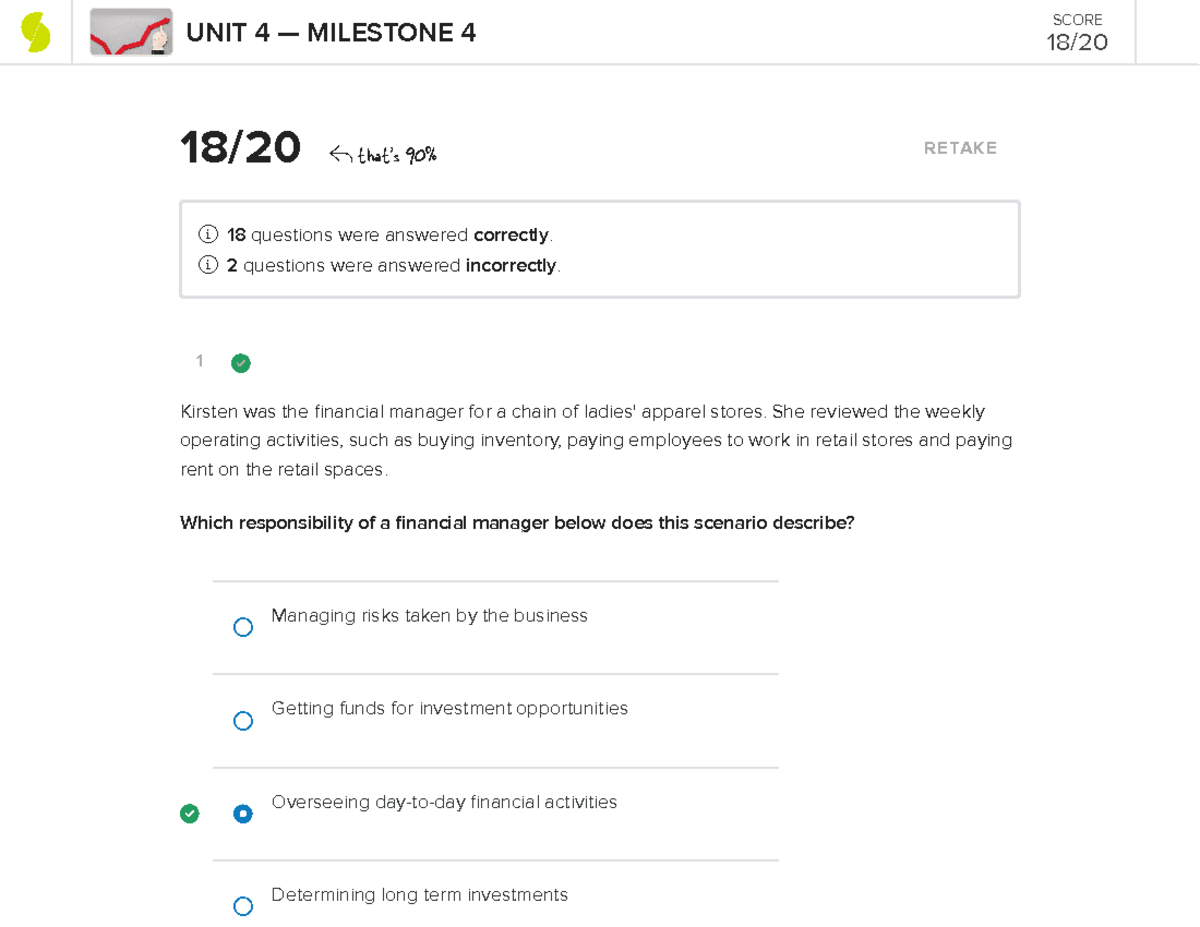The image size is (1200, 927).
Task: Open the Milestone 4 chart thumbnail icon
Action: tap(130, 31)
